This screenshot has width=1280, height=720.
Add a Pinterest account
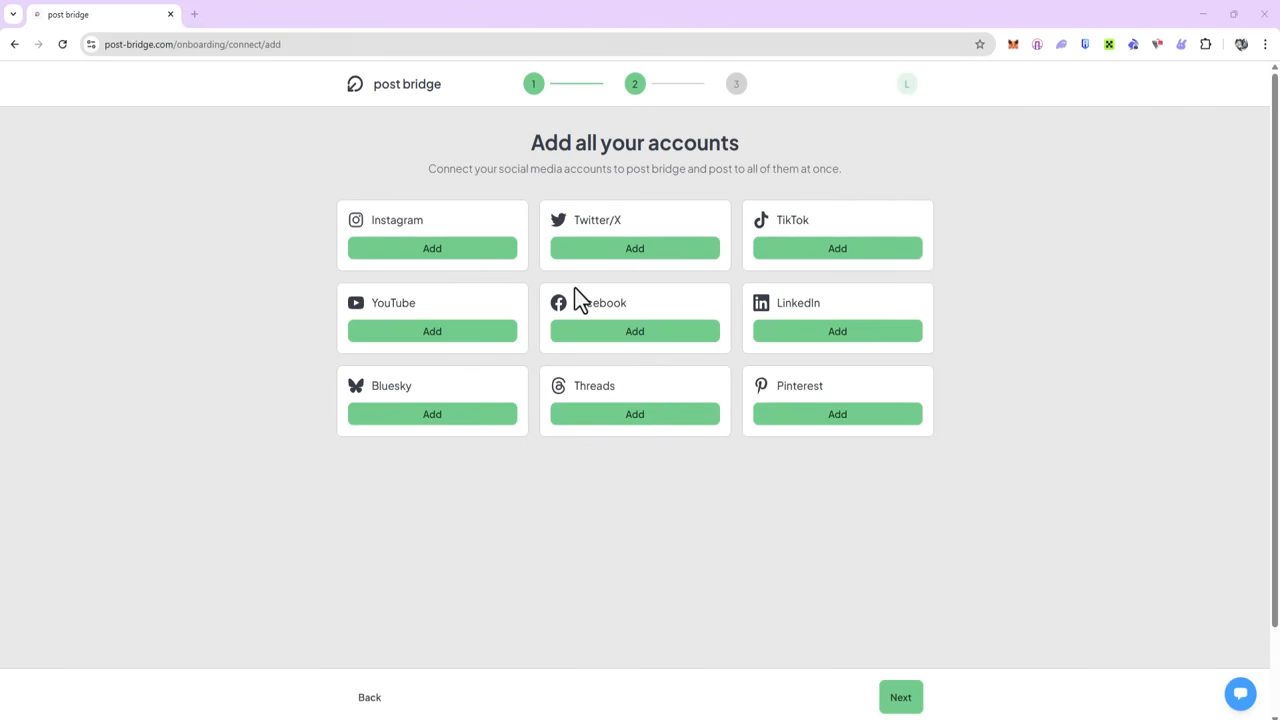(837, 414)
